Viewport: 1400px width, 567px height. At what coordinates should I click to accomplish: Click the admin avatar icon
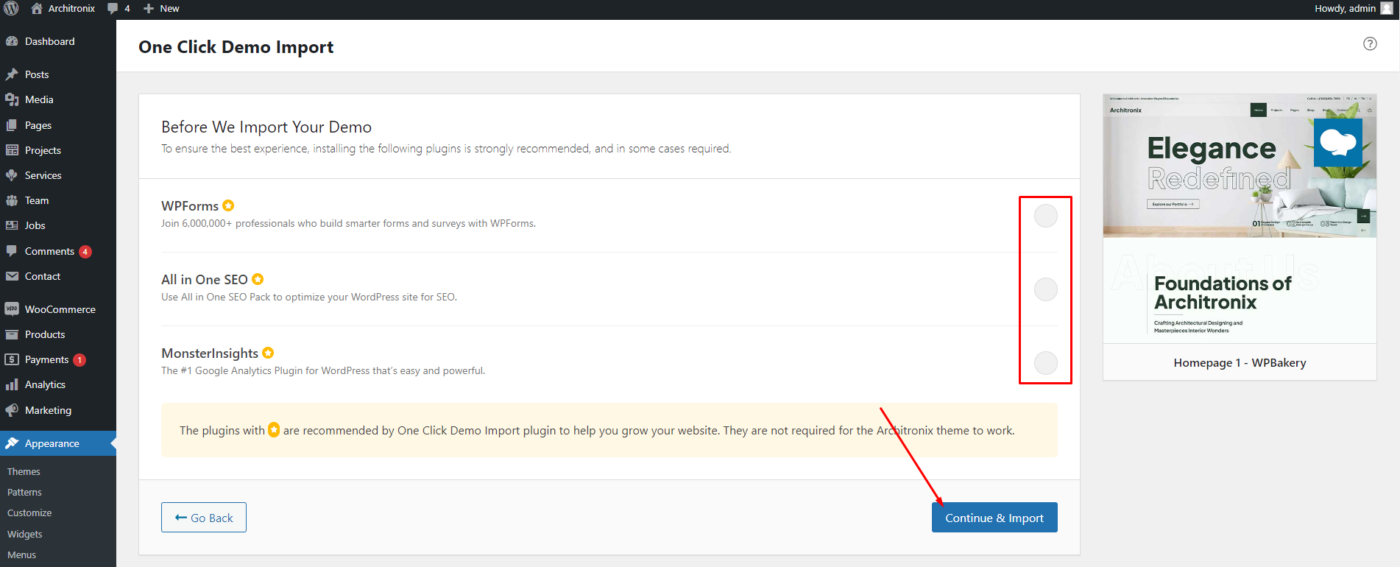(1387, 8)
